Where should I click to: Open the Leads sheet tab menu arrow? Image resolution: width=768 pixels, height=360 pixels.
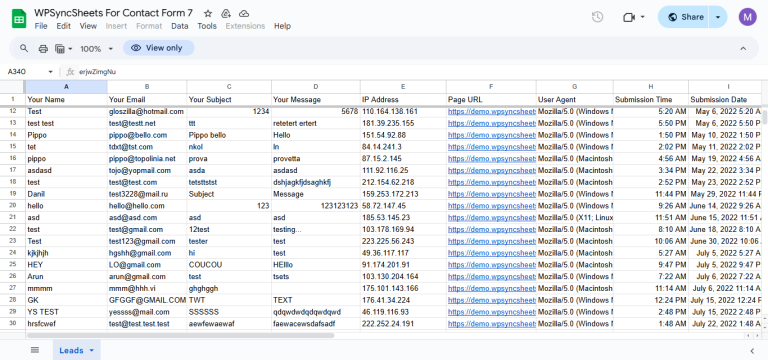pyautogui.click(x=92, y=351)
